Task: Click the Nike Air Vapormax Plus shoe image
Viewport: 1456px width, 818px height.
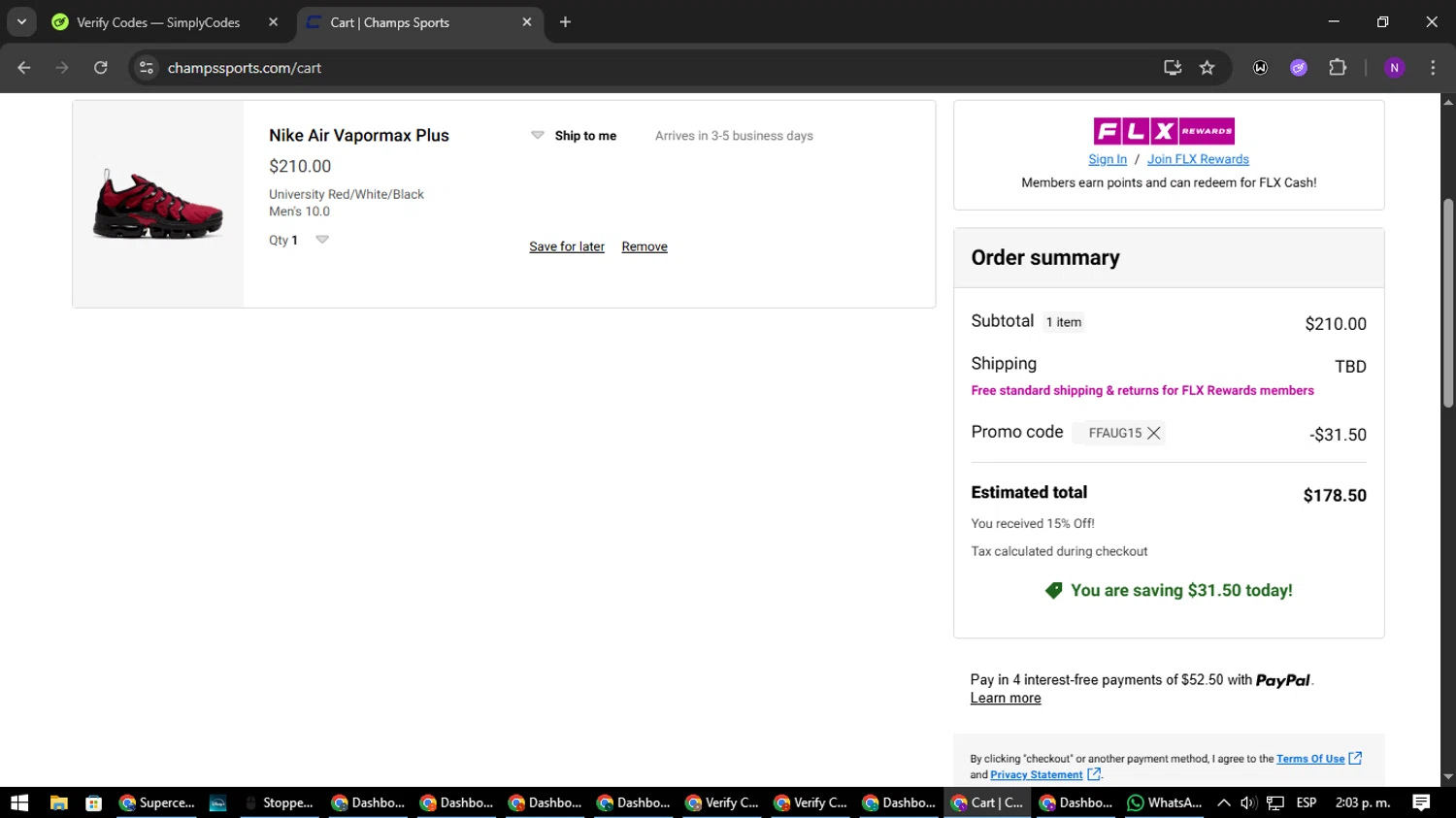Action: click(x=158, y=205)
